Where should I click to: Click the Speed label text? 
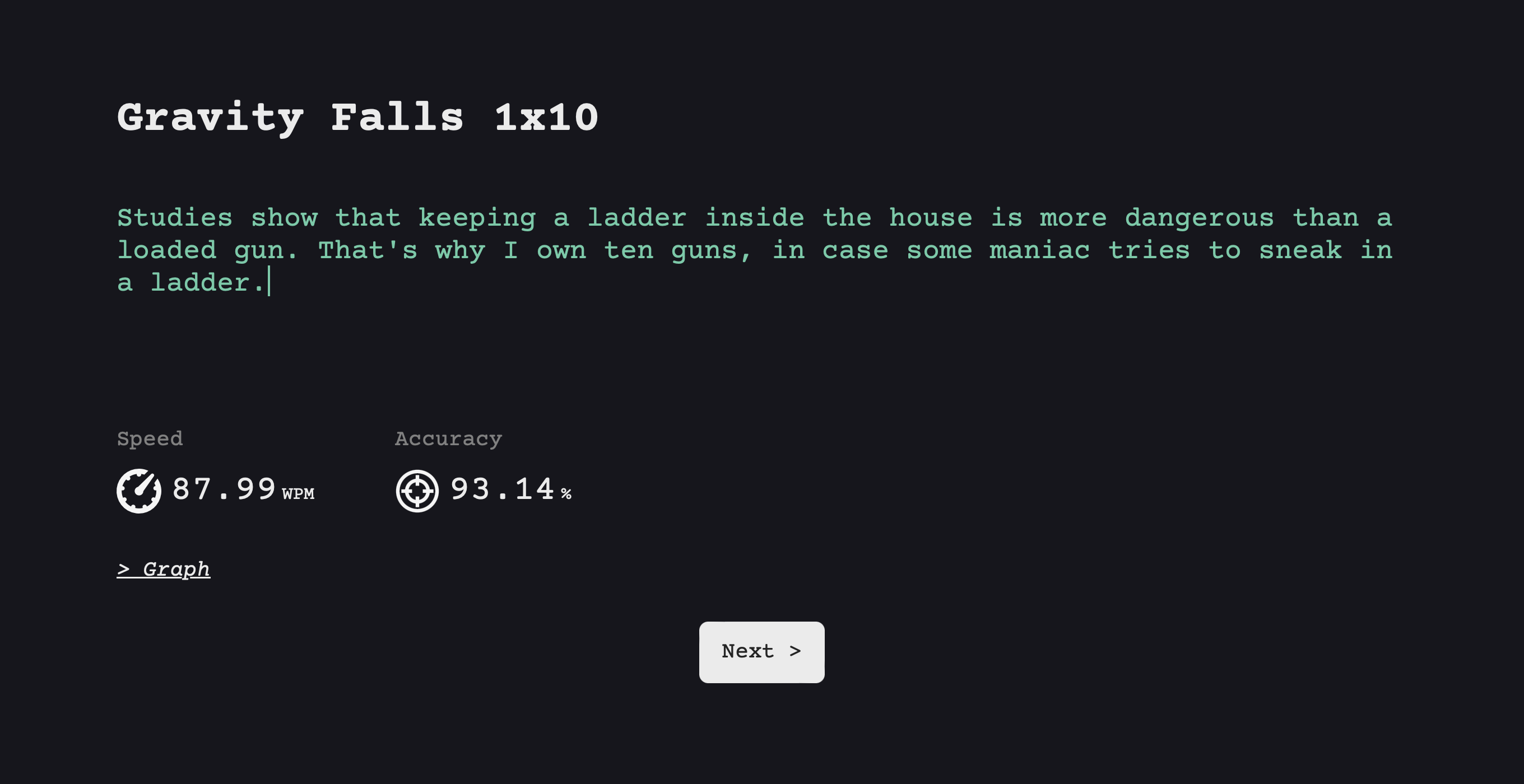click(x=150, y=440)
